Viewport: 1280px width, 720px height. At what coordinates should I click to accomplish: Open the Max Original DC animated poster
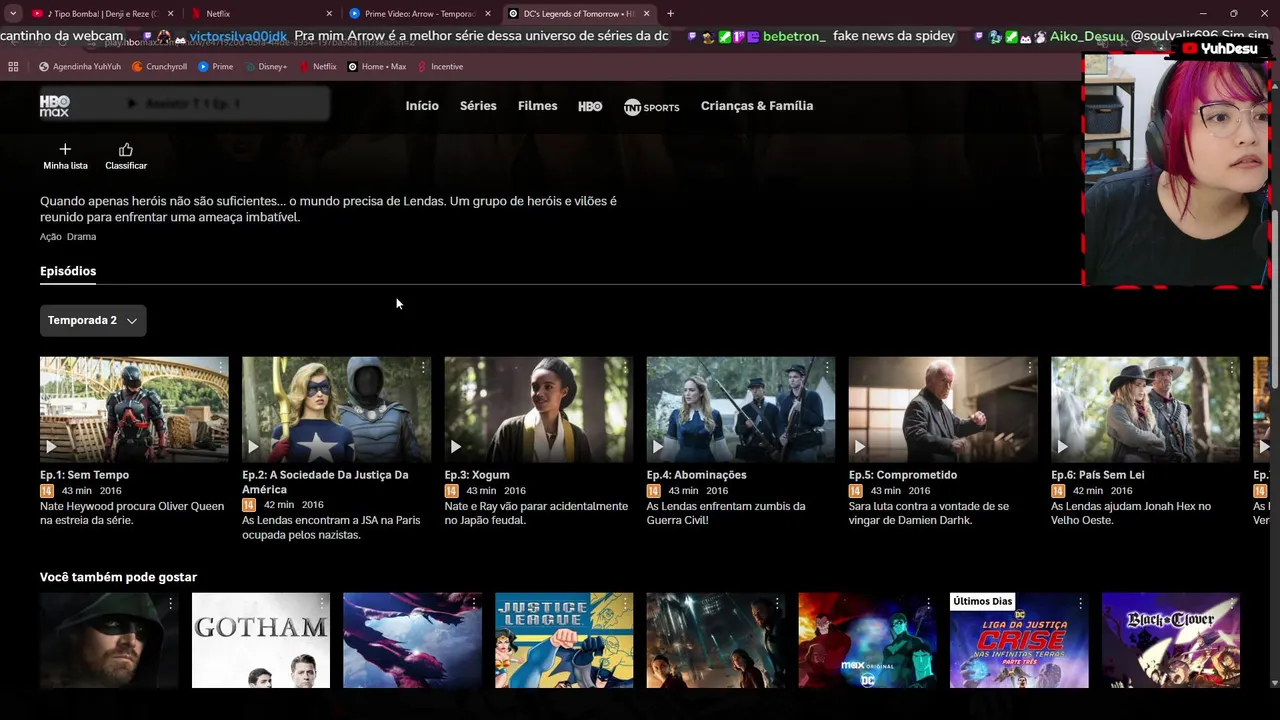[867, 640]
